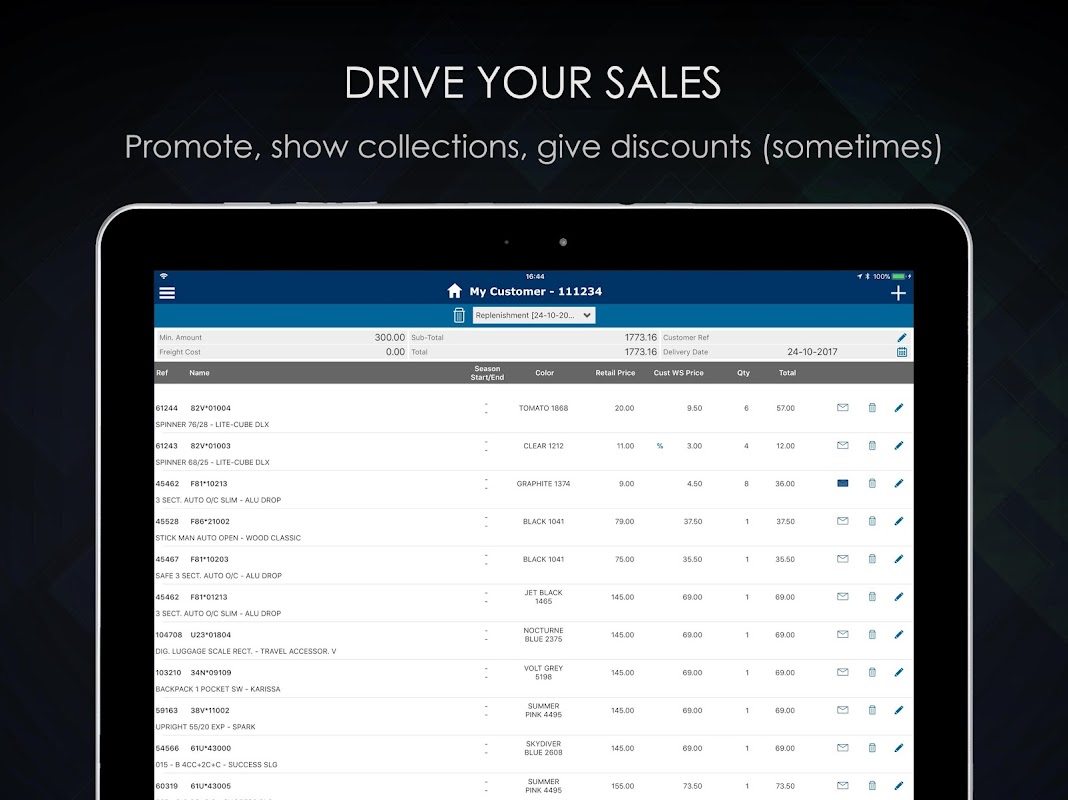This screenshot has height=800, width=1068.
Task: Click envelope icon for 59163 UPRIGHT SPARK row
Action: coord(843,709)
